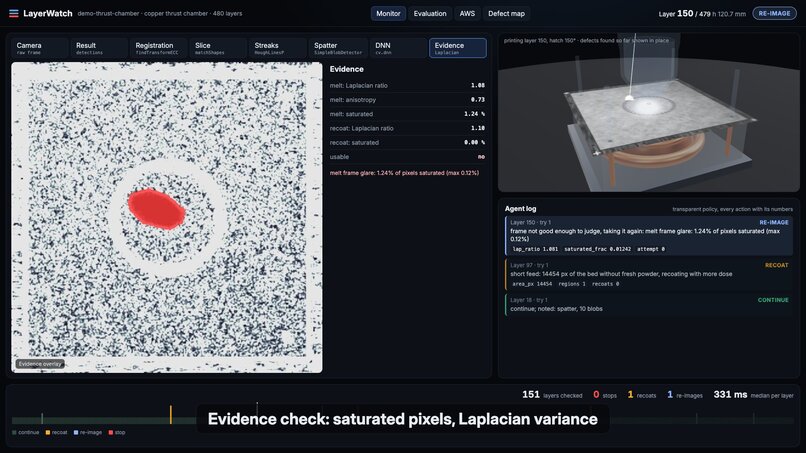This screenshot has width=806, height=453.
Task: Click the red stop legend swatch
Action: click(111, 432)
